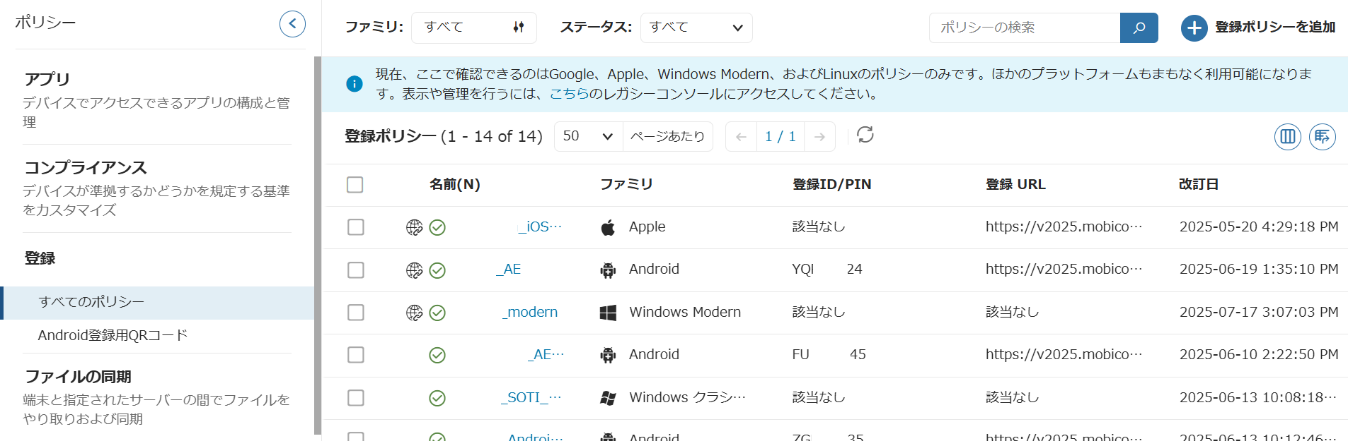Check the Android row with ID FU 45
1348x441 pixels.
pos(355,355)
